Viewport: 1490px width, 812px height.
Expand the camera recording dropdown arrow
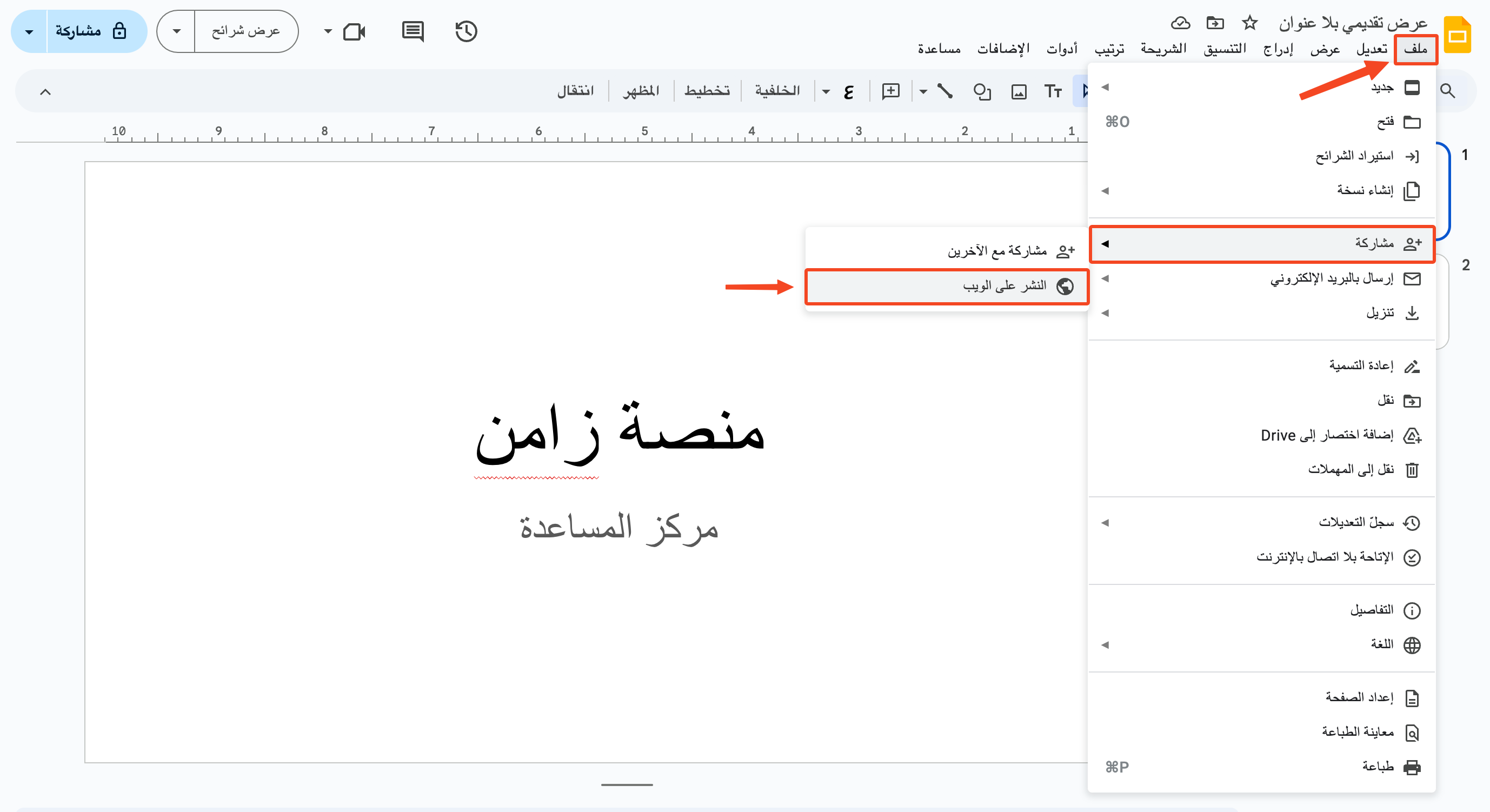(x=328, y=31)
